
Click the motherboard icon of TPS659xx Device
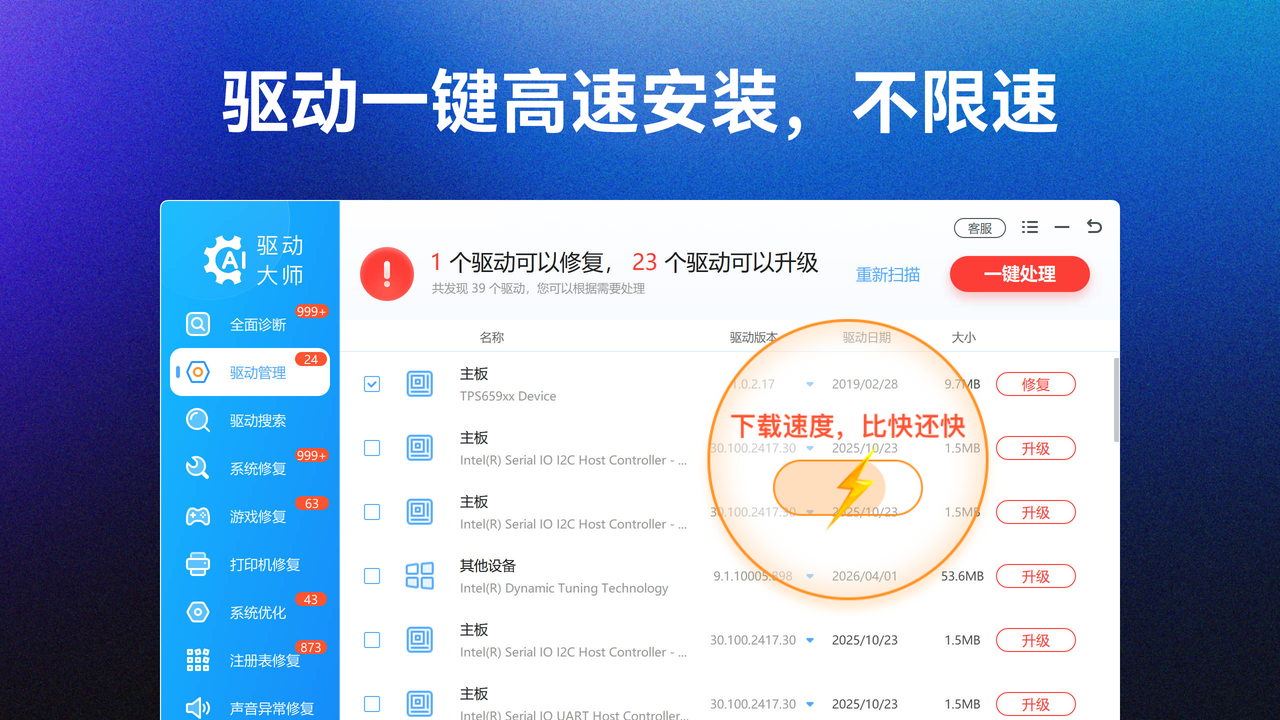(420, 384)
